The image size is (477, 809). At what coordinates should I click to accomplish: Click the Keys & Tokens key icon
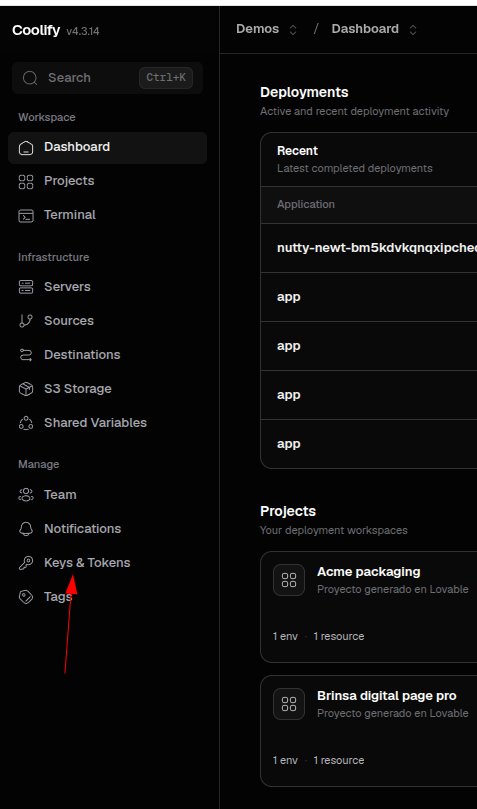pyautogui.click(x=26, y=563)
